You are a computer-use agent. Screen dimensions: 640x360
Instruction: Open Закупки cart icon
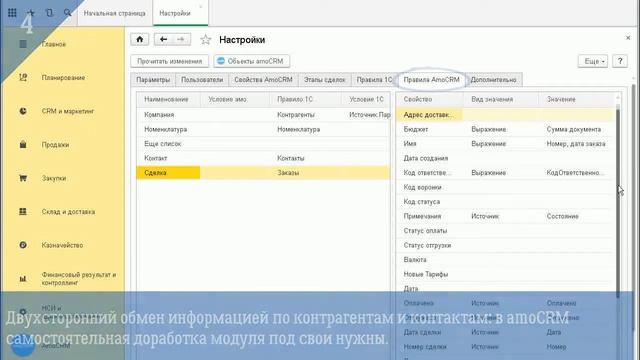coord(23,178)
